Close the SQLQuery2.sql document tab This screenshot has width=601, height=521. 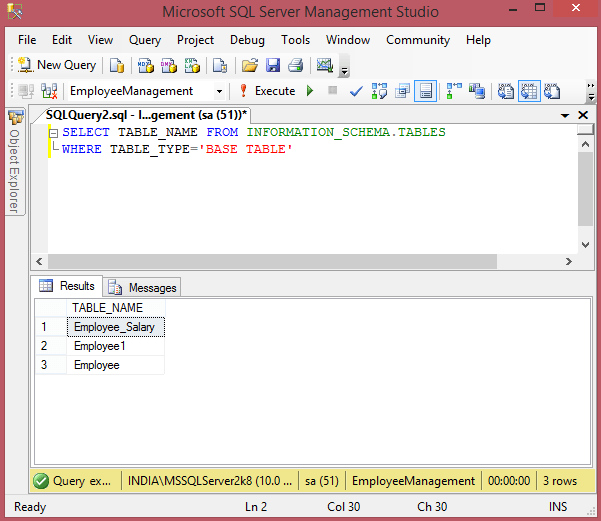[x=583, y=115]
